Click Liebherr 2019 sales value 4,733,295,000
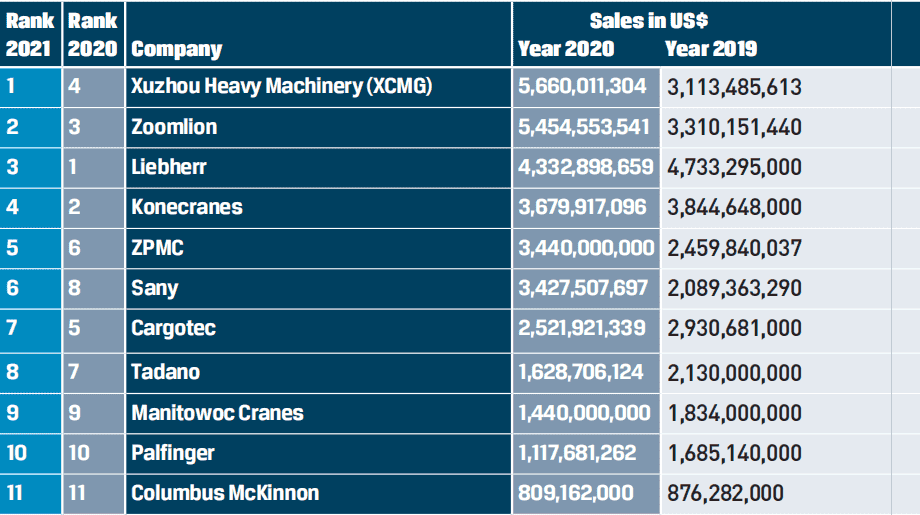This screenshot has width=920, height=515. (x=735, y=168)
